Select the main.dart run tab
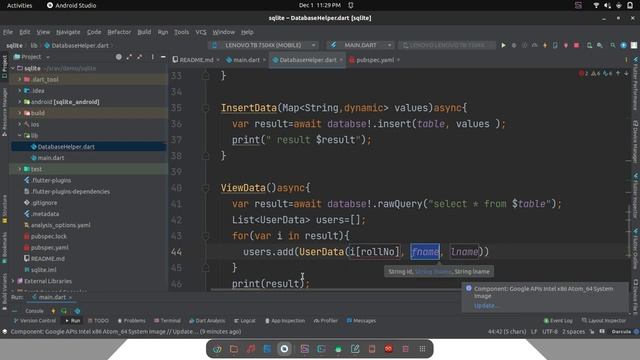 52,298
